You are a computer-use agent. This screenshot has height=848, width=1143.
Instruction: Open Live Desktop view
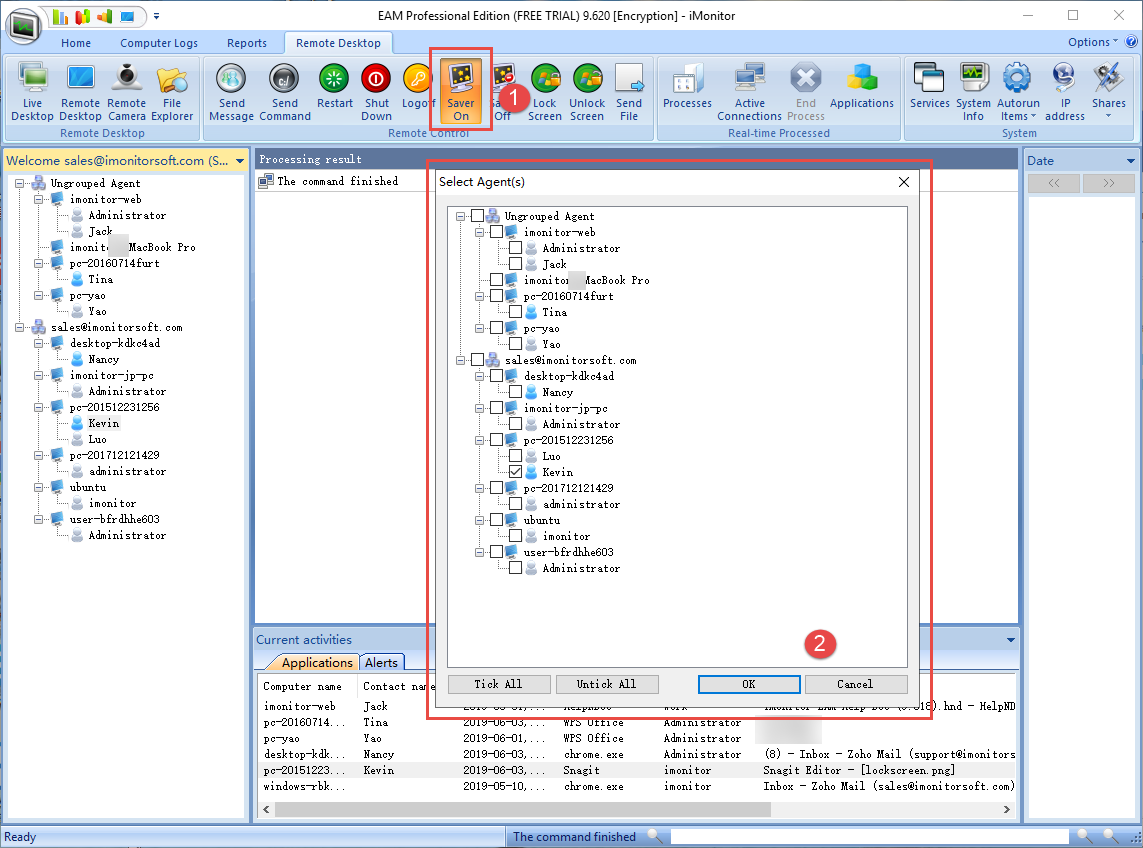coord(33,92)
